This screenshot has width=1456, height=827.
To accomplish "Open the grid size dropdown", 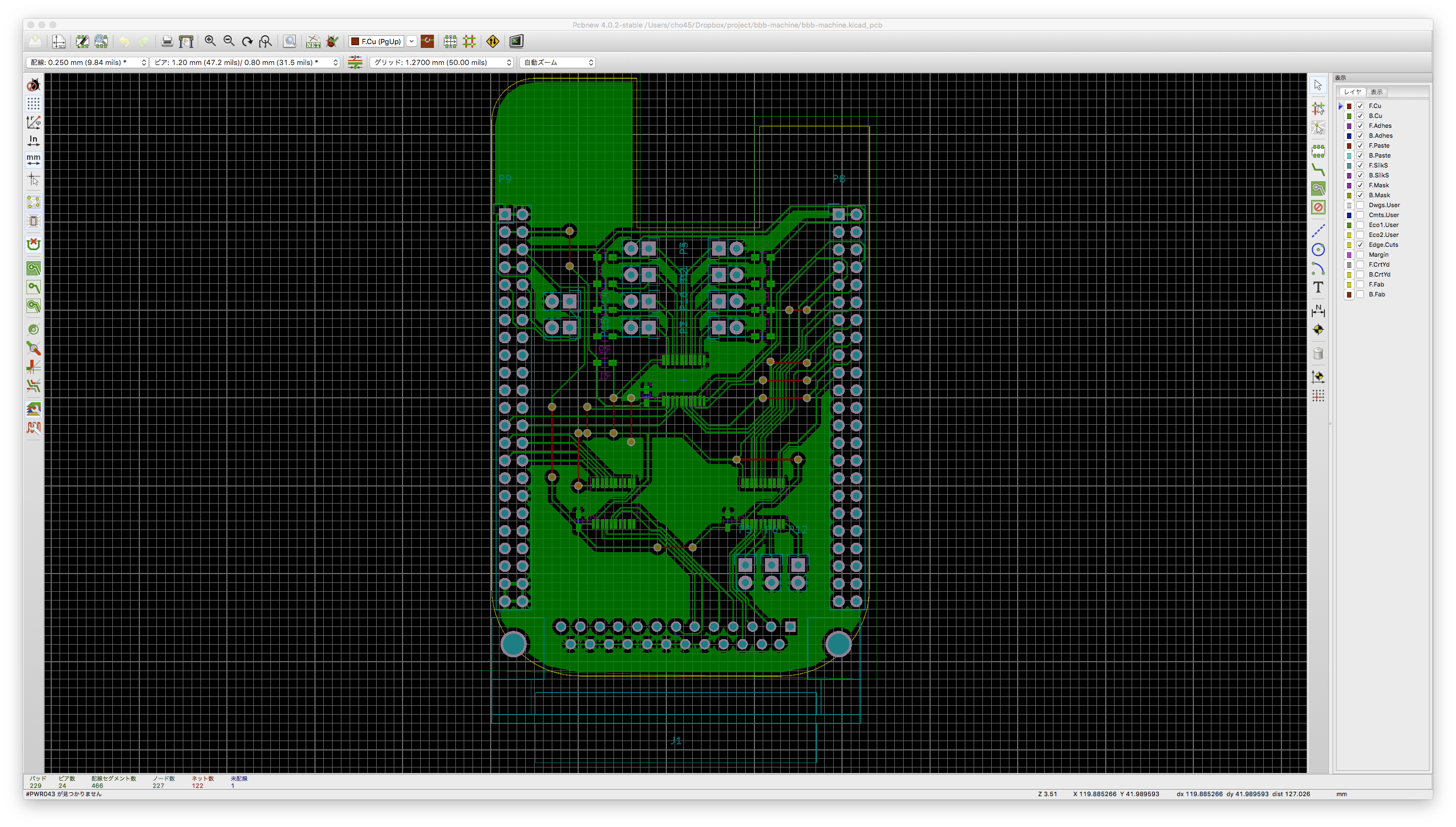I will point(441,62).
